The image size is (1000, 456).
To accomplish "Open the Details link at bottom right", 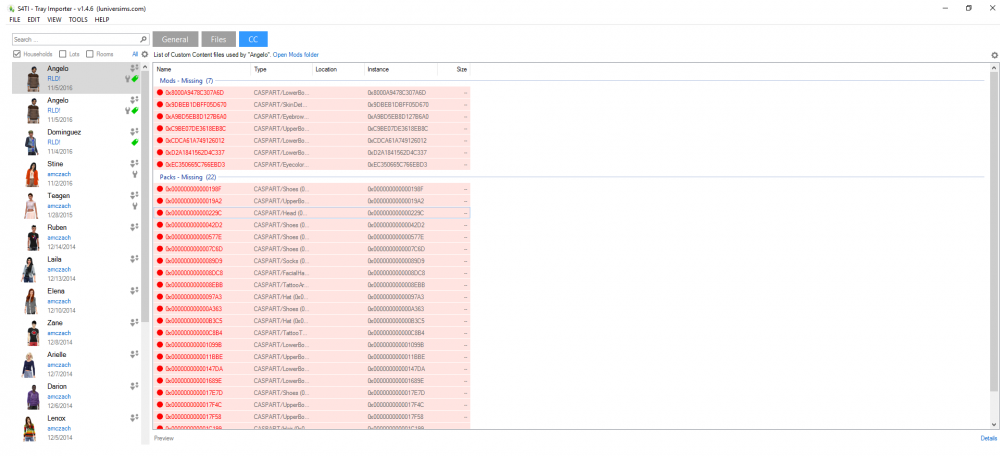I will pos(989,438).
